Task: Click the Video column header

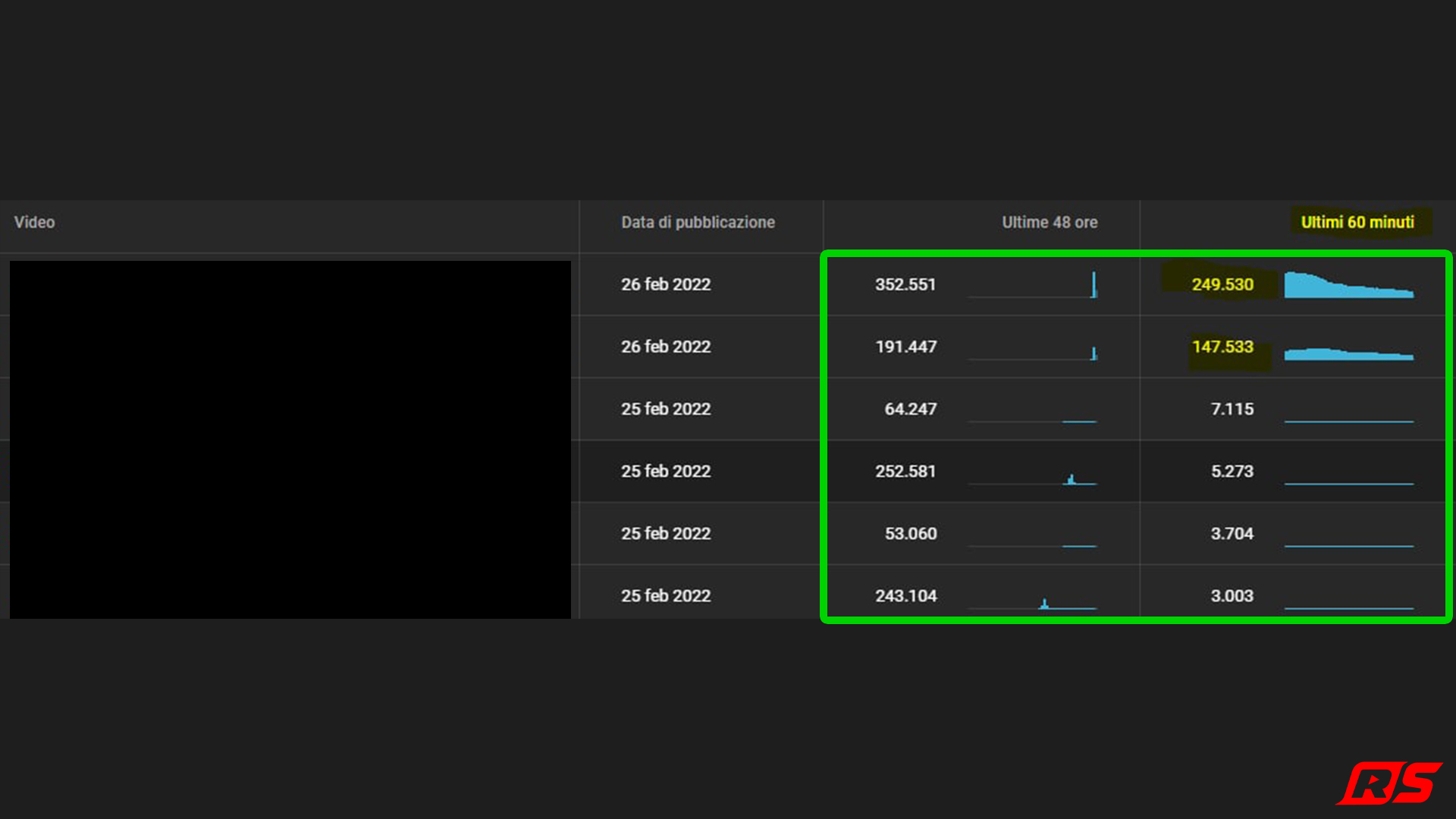Action: pos(34,222)
